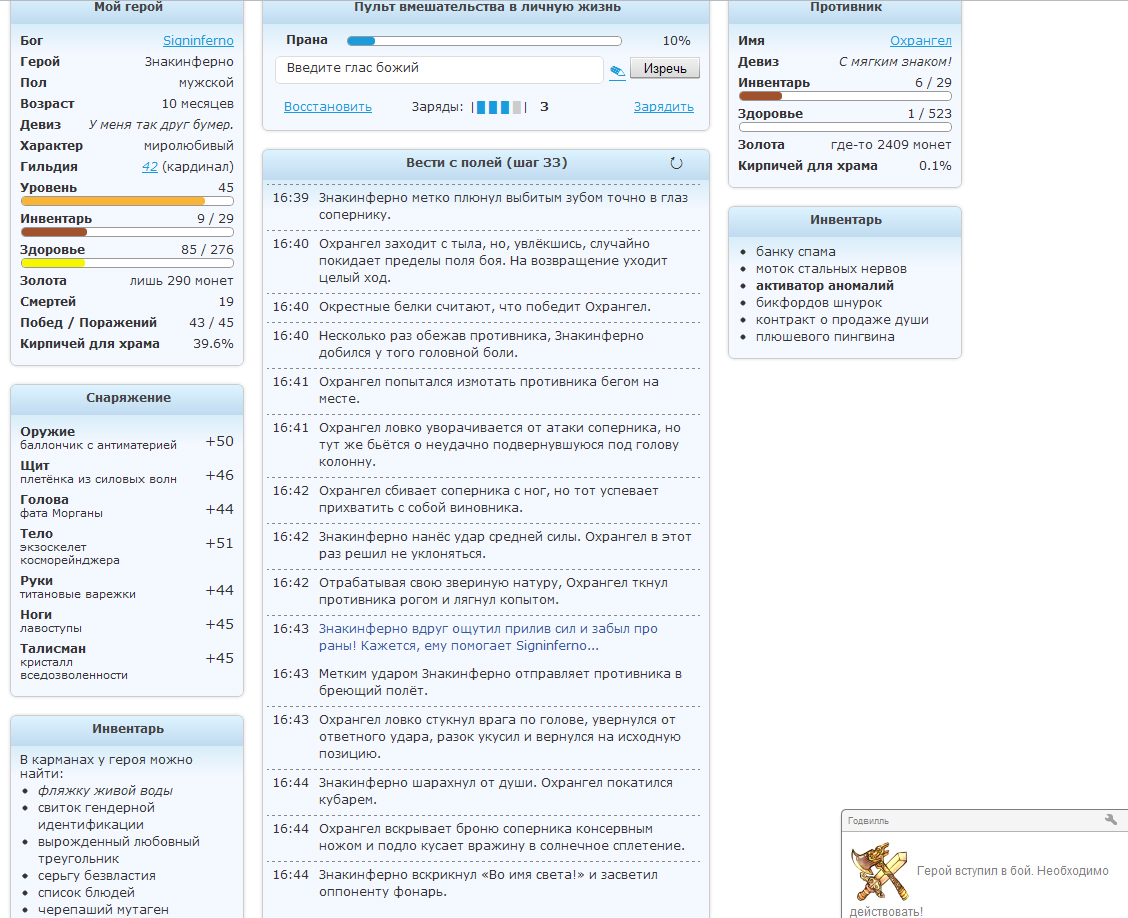Open guild 42 link
This screenshot has width=1128, height=918.
point(150,167)
